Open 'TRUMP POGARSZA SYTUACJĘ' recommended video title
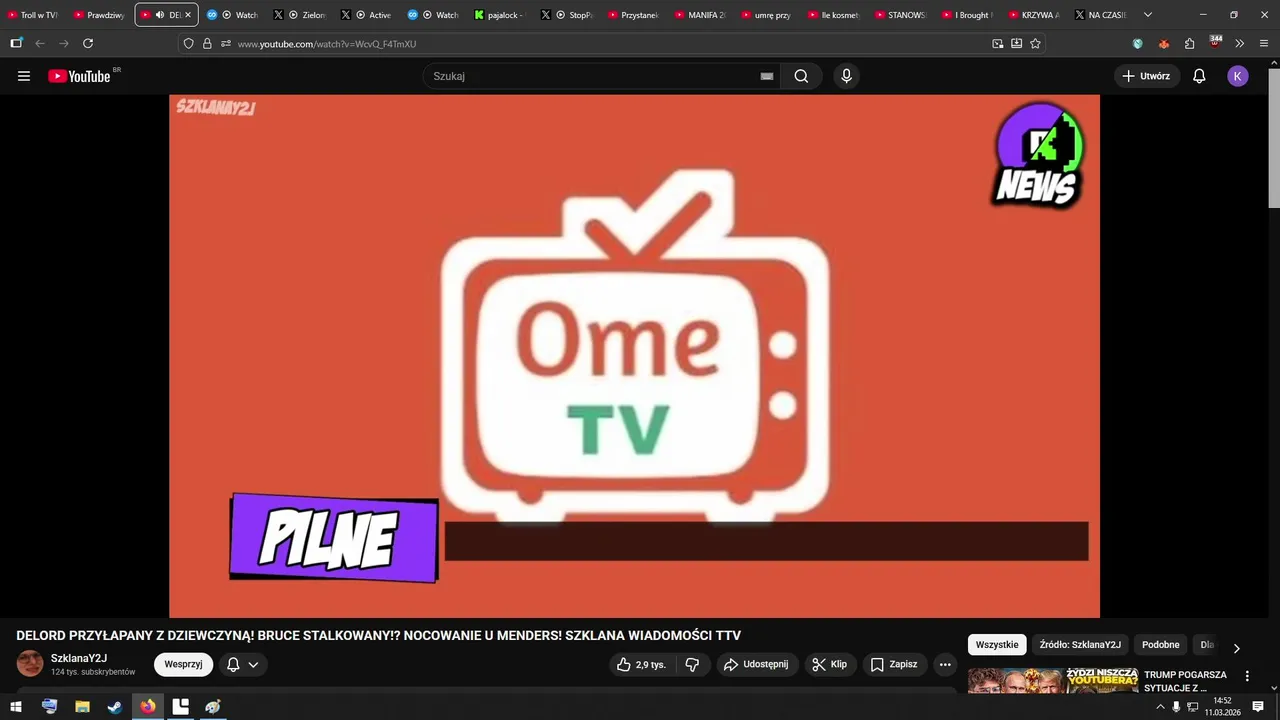The image size is (1280, 720). 1185,681
